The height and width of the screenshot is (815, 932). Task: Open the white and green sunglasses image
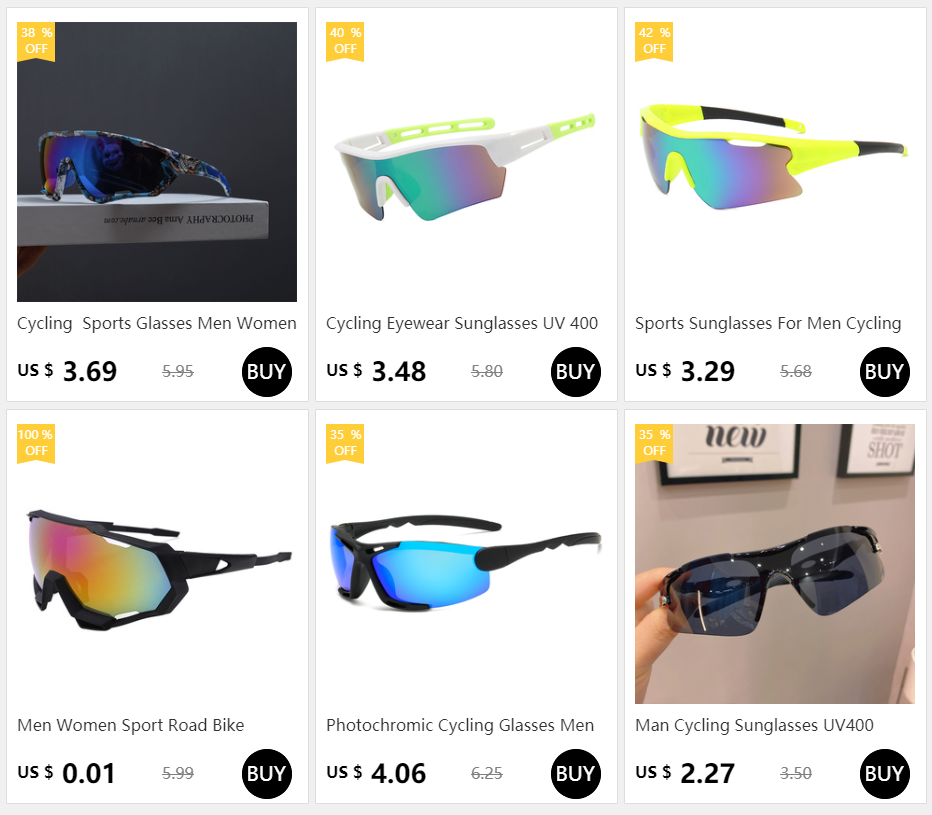[466, 162]
